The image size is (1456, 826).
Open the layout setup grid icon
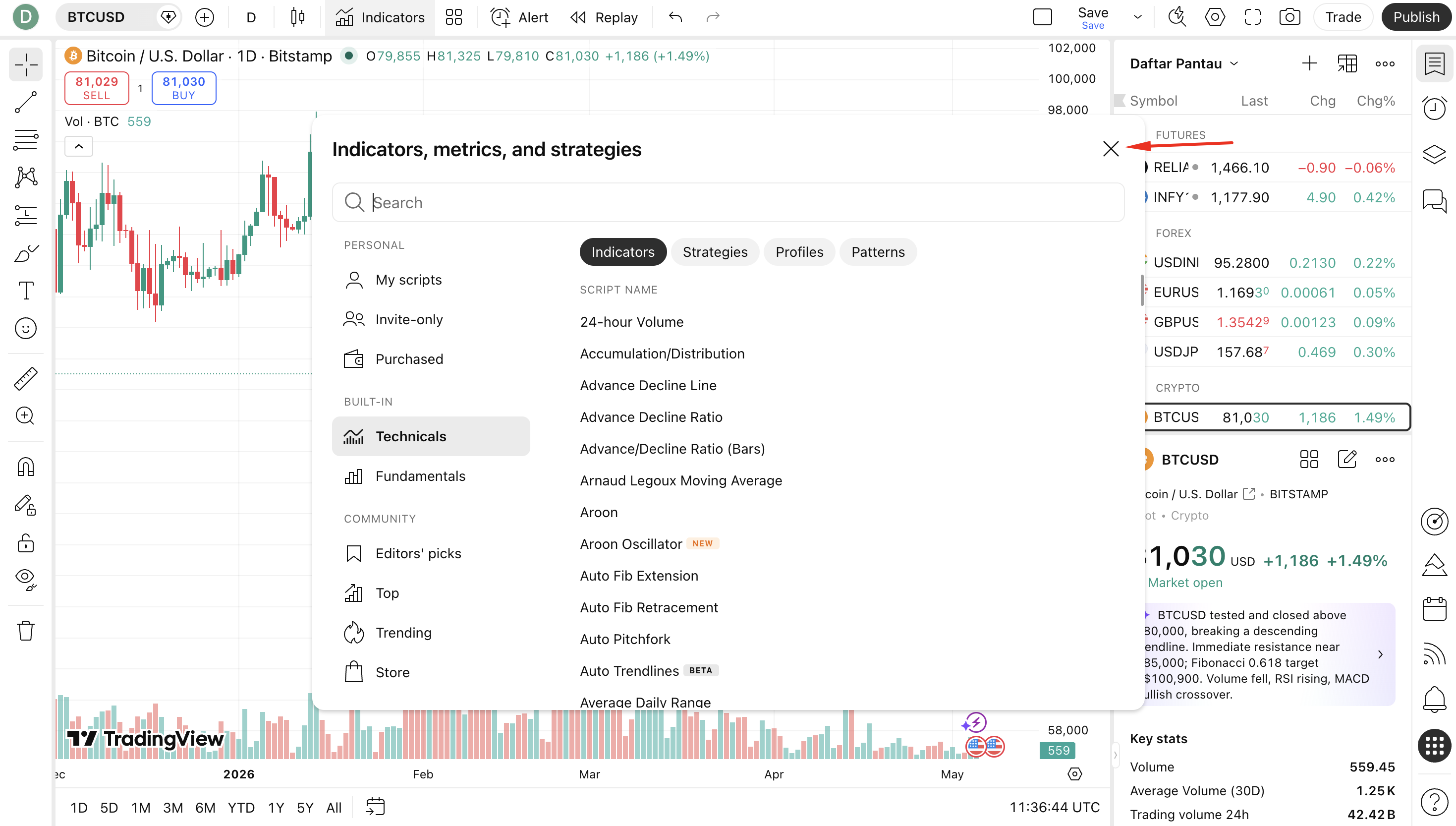(453, 17)
